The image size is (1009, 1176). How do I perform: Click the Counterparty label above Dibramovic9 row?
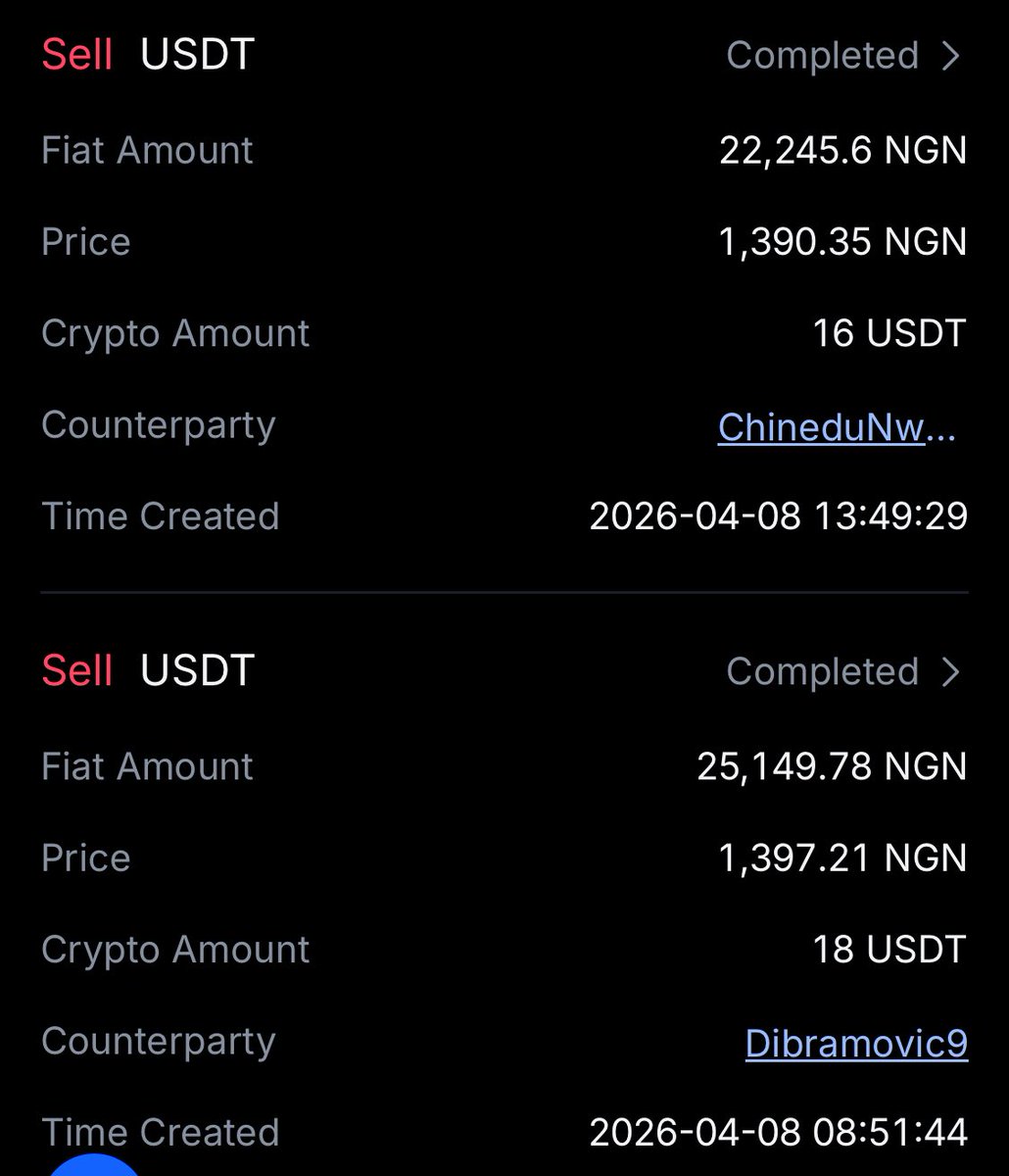158,1041
